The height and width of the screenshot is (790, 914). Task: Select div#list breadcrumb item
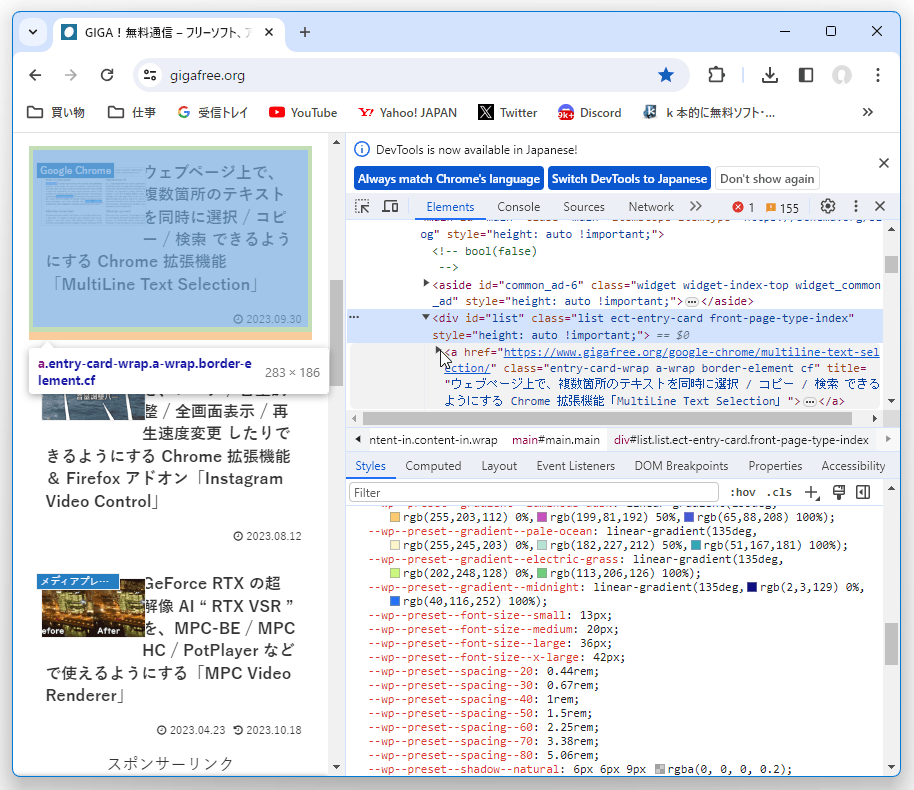tap(741, 440)
